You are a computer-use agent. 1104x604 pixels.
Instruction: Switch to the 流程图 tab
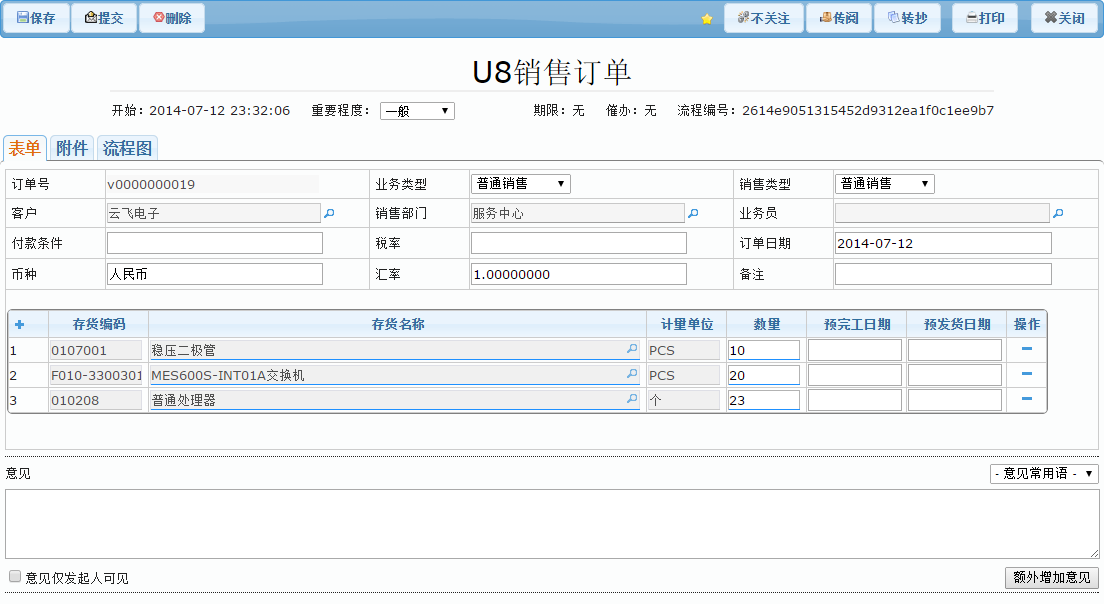(x=128, y=148)
